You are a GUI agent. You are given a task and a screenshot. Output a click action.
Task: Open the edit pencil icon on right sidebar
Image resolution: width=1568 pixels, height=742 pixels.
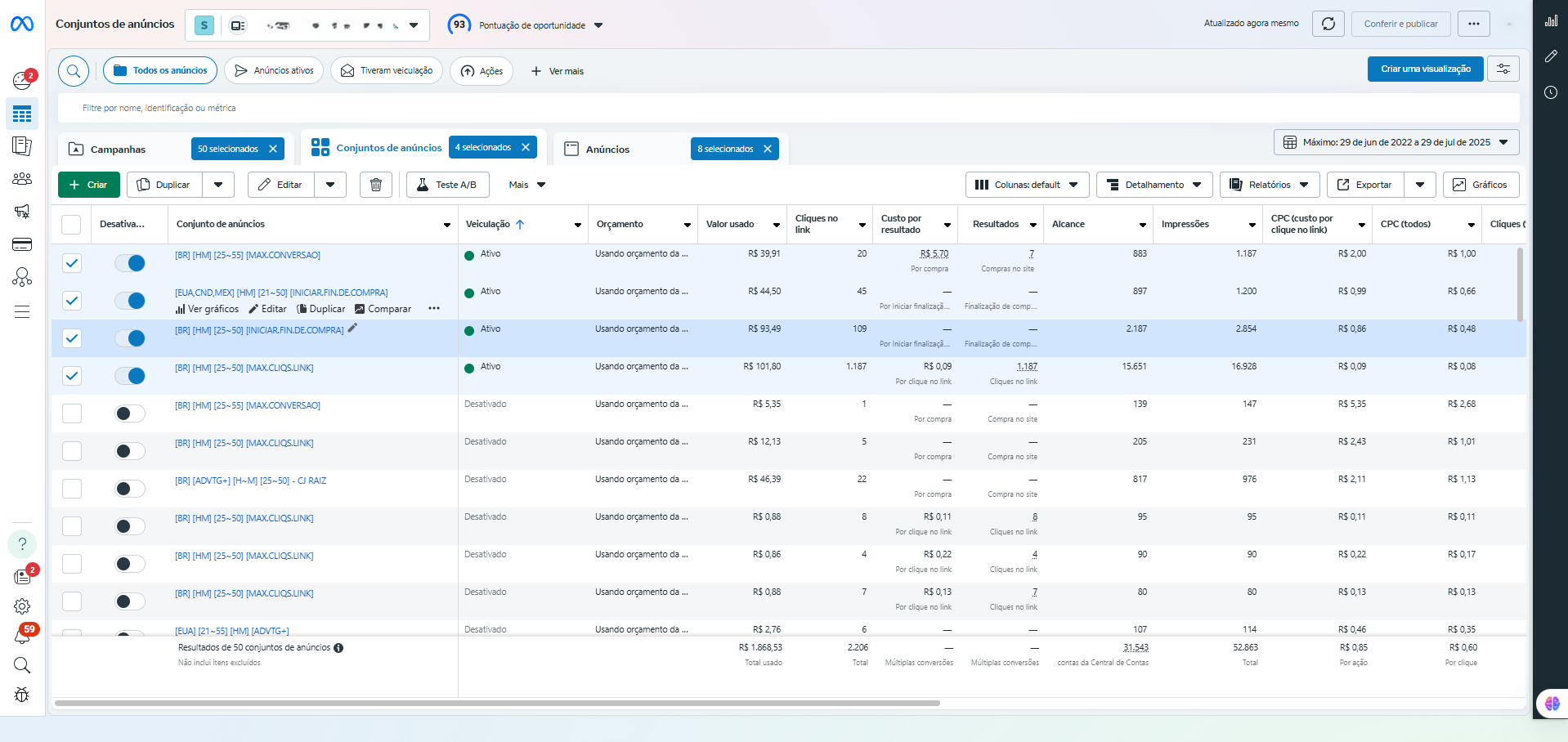(x=1551, y=56)
